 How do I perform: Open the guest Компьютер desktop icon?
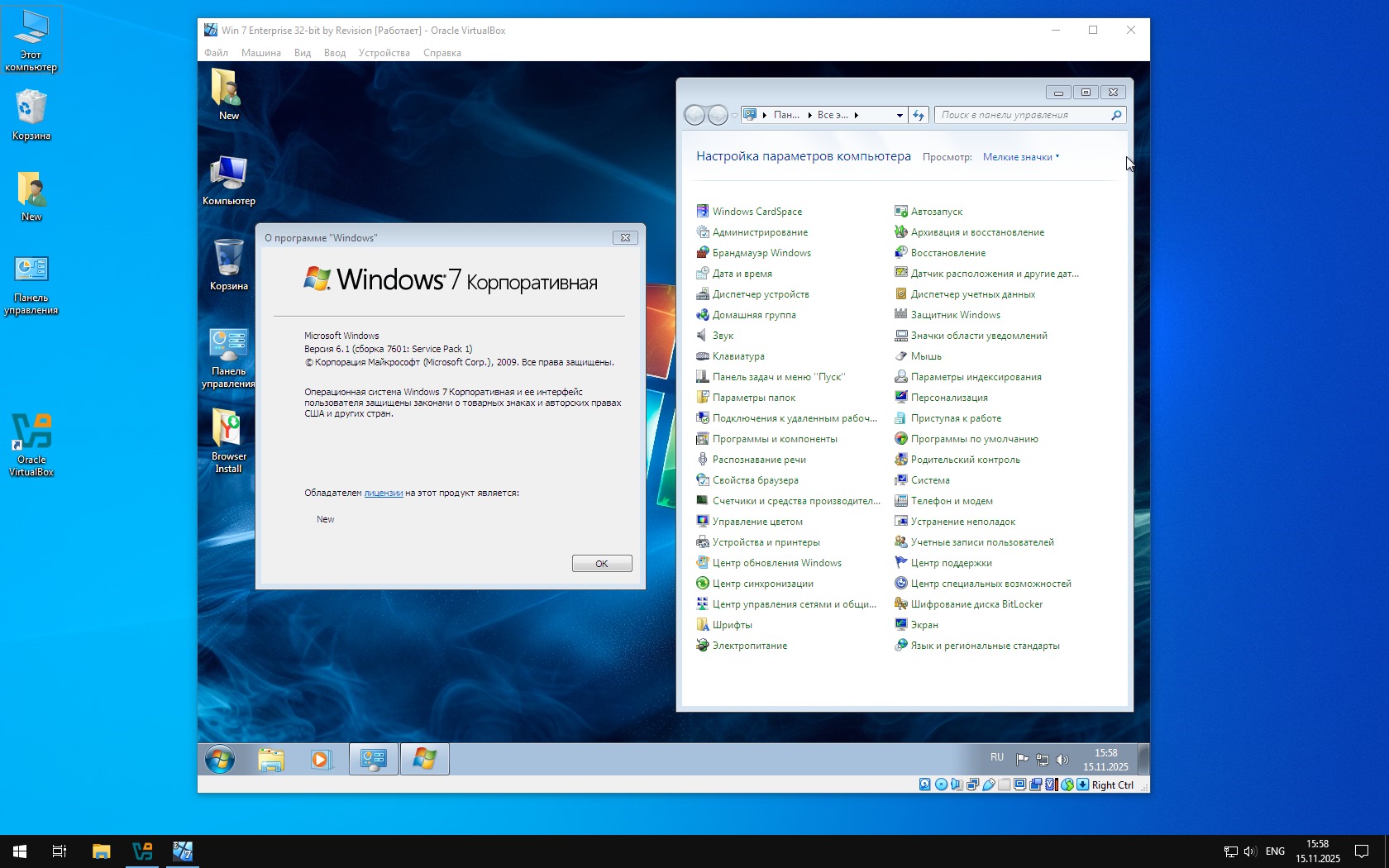point(228,179)
